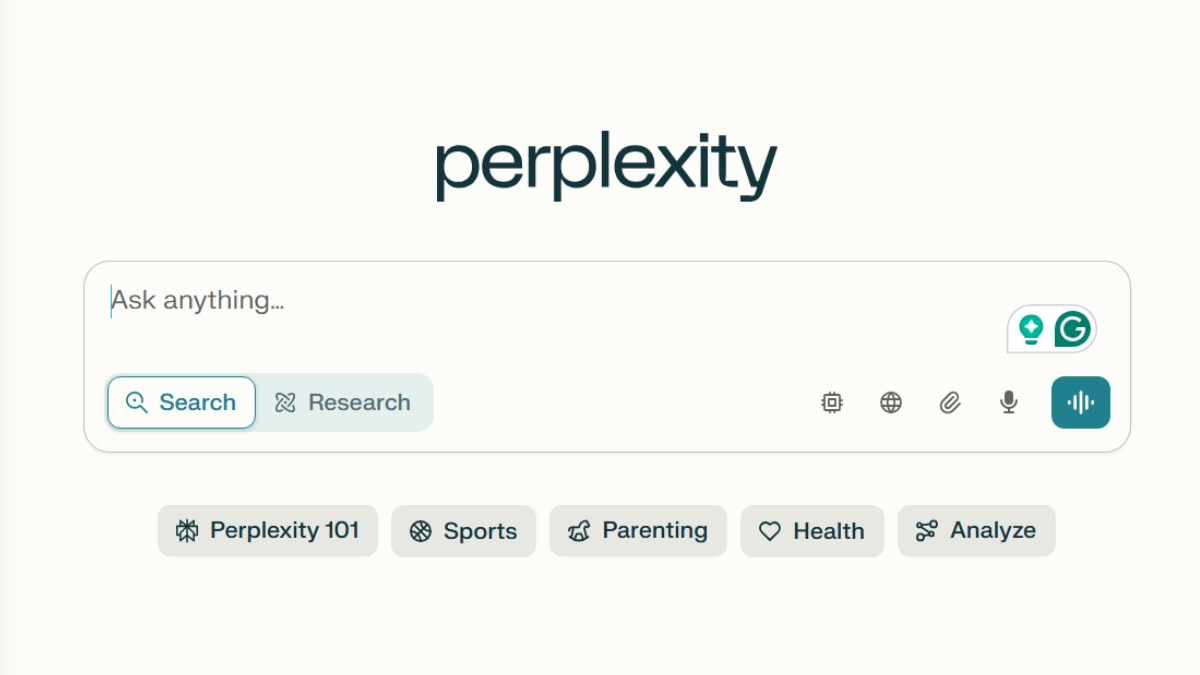Launch the Analyze shortcut
Viewport: 1200px width, 675px height.
976,531
